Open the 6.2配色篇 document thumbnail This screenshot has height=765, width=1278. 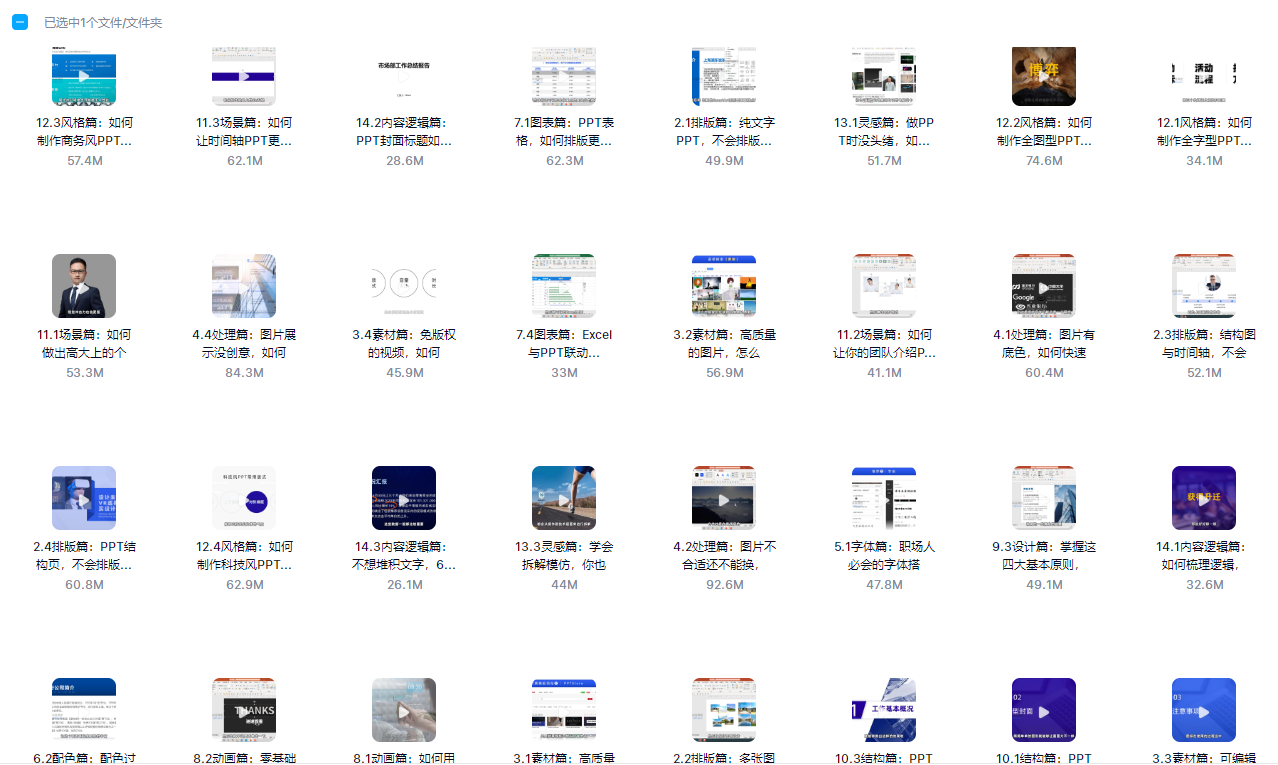tap(84, 710)
